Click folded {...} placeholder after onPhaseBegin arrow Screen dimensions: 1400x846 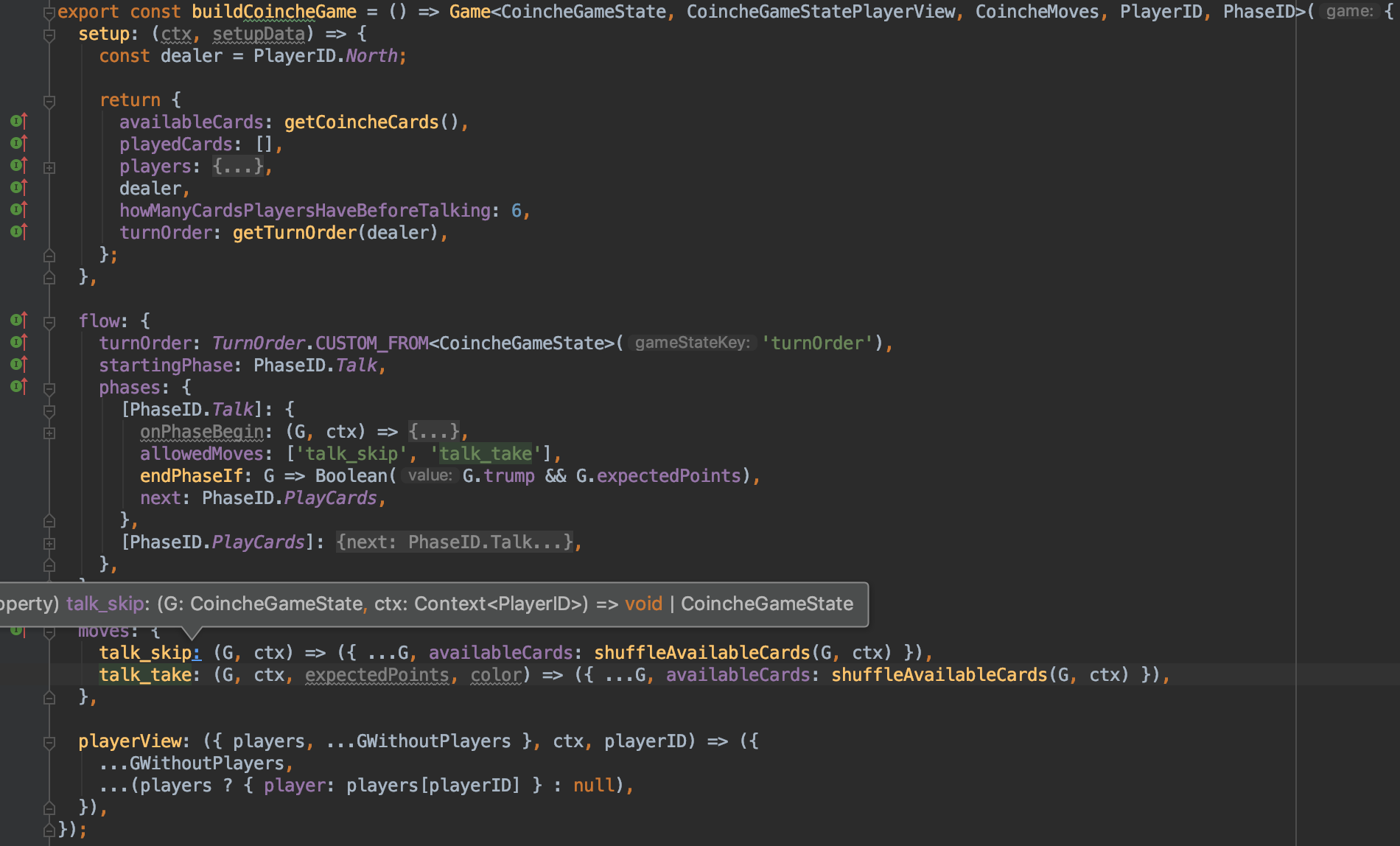(435, 432)
